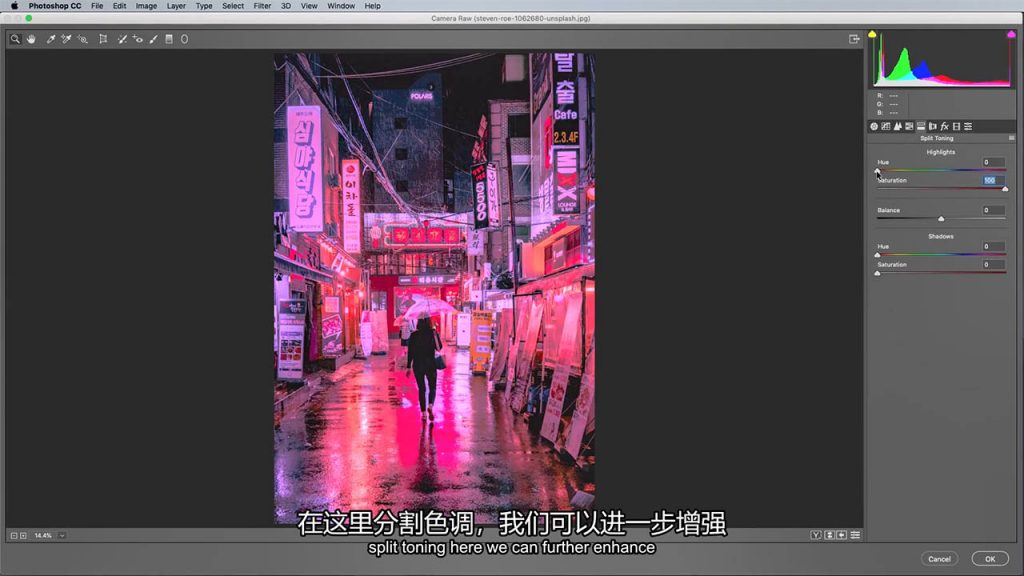Click the Highlights Hue slider handle
Screen dimensions: 1024x576
click(x=877, y=171)
